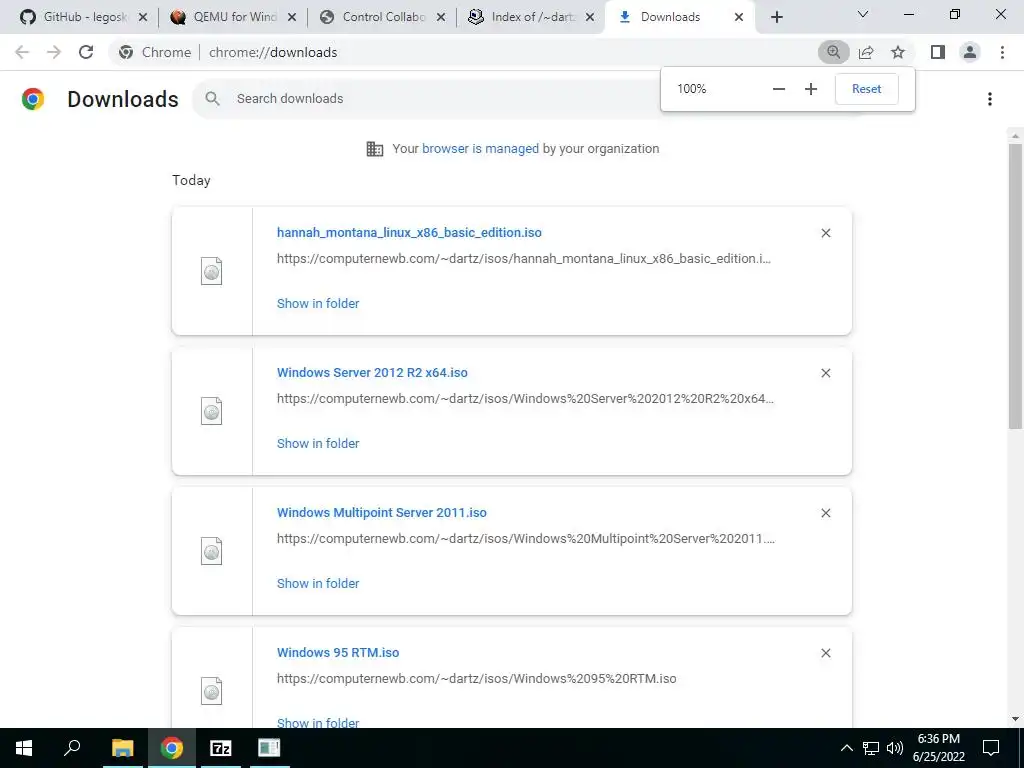Close the GitHub tab

click(x=143, y=17)
